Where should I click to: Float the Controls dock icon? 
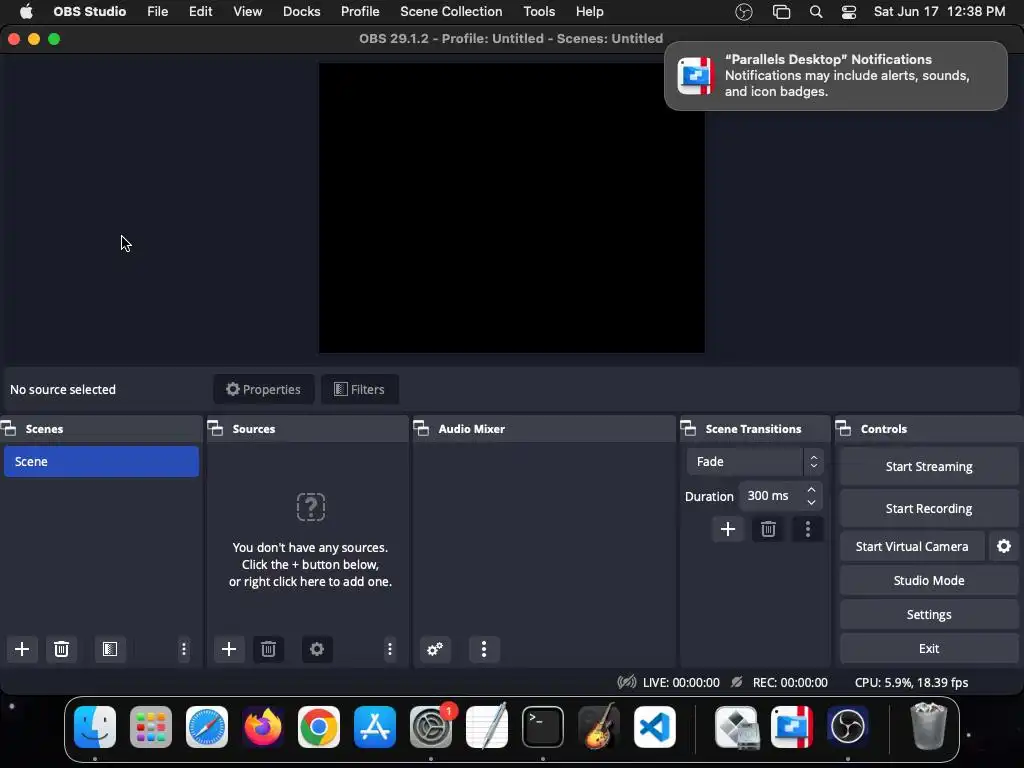tap(844, 429)
